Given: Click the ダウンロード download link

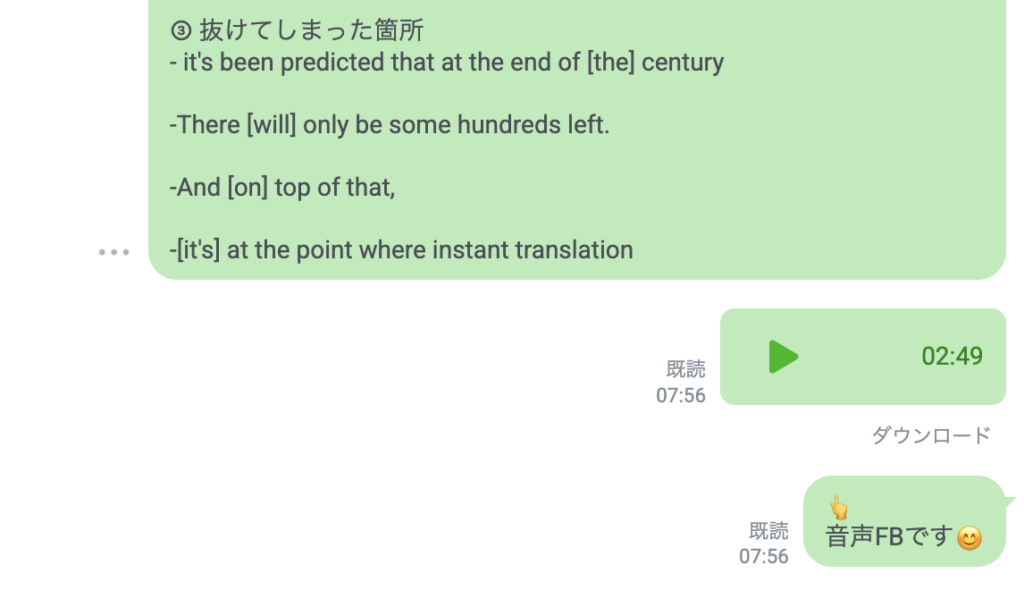Looking at the screenshot, I should click(x=931, y=435).
